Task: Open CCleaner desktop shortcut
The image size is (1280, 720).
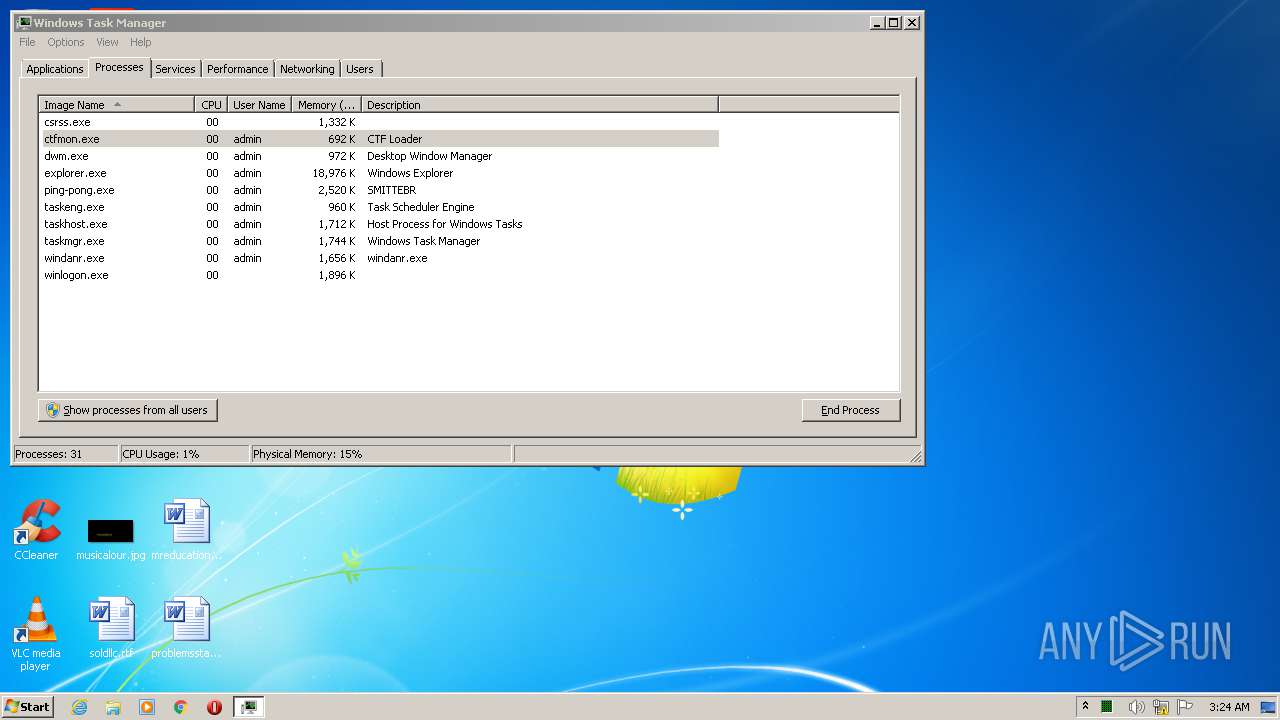Action: pyautogui.click(x=36, y=530)
